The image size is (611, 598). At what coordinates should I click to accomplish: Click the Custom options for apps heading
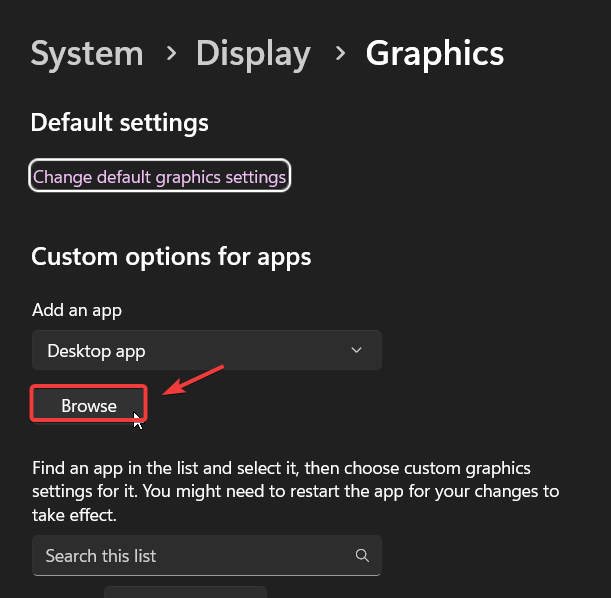coord(171,257)
